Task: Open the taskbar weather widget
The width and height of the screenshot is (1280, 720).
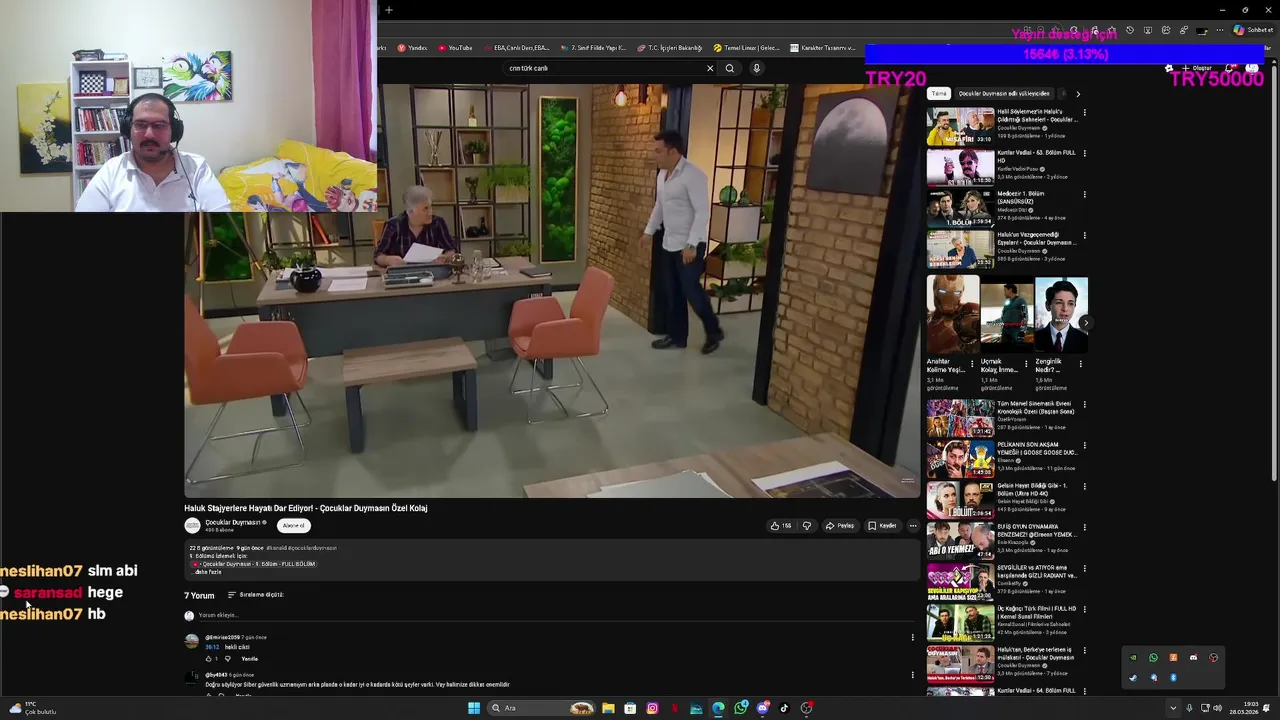Action: (32, 708)
